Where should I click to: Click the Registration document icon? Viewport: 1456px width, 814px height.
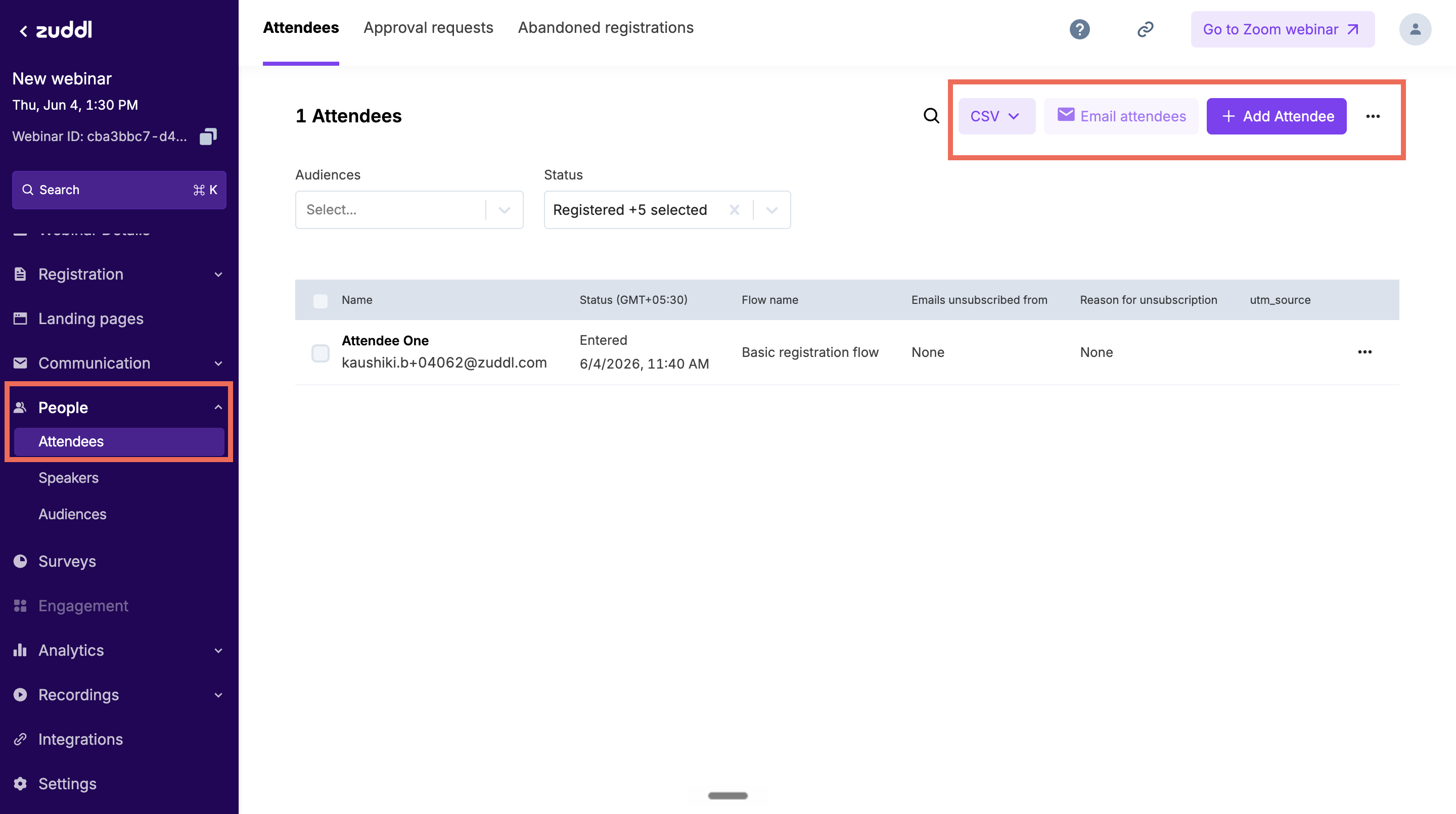point(20,274)
